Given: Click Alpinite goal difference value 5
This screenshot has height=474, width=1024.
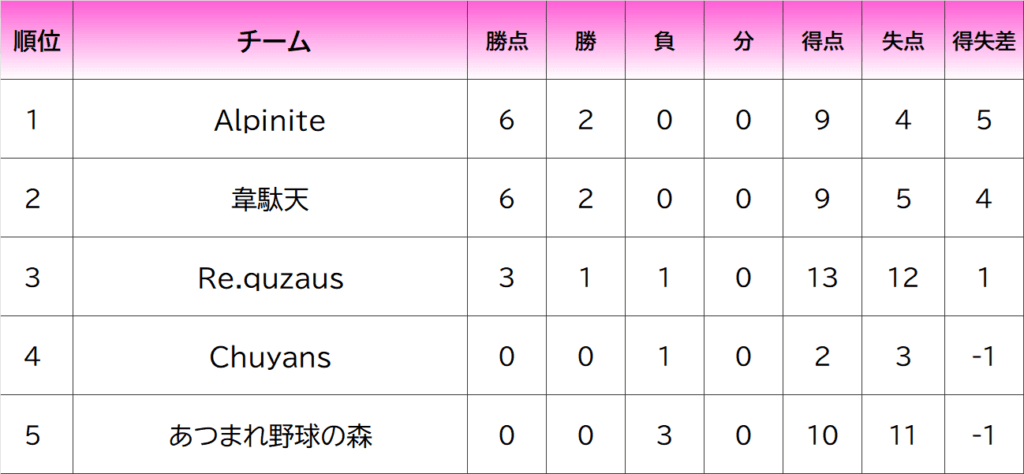Looking at the screenshot, I should pos(983,120).
